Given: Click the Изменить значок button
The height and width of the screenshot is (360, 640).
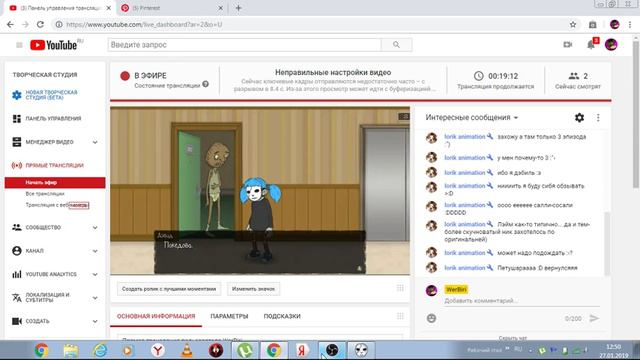Looking at the screenshot, I should (253, 289).
